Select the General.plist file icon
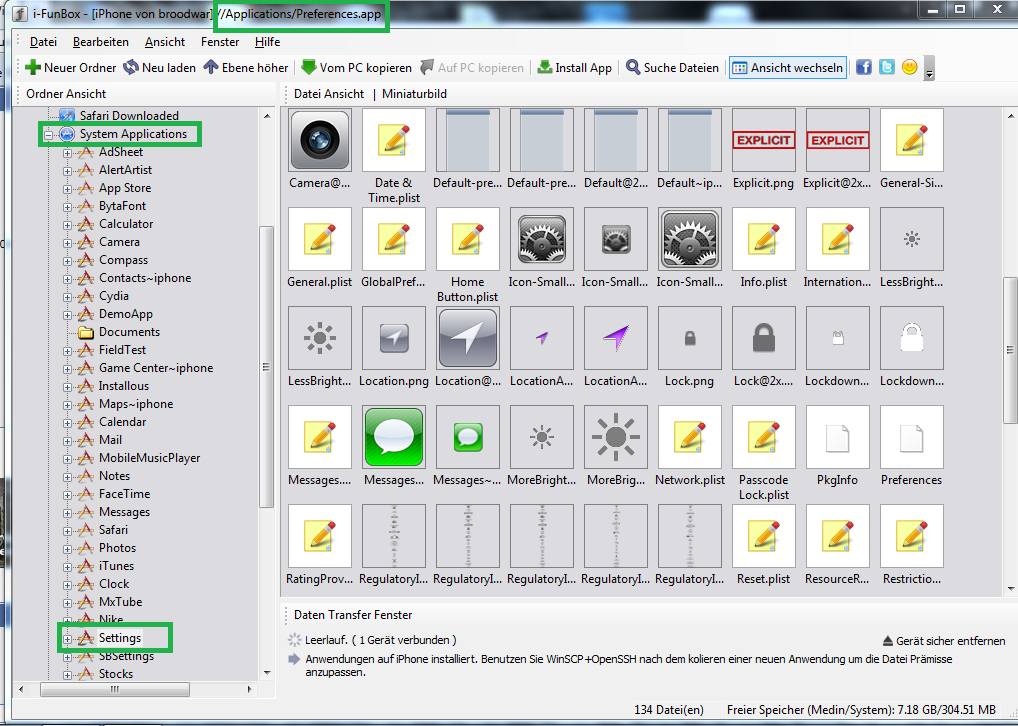The height and width of the screenshot is (726, 1018). [x=320, y=239]
